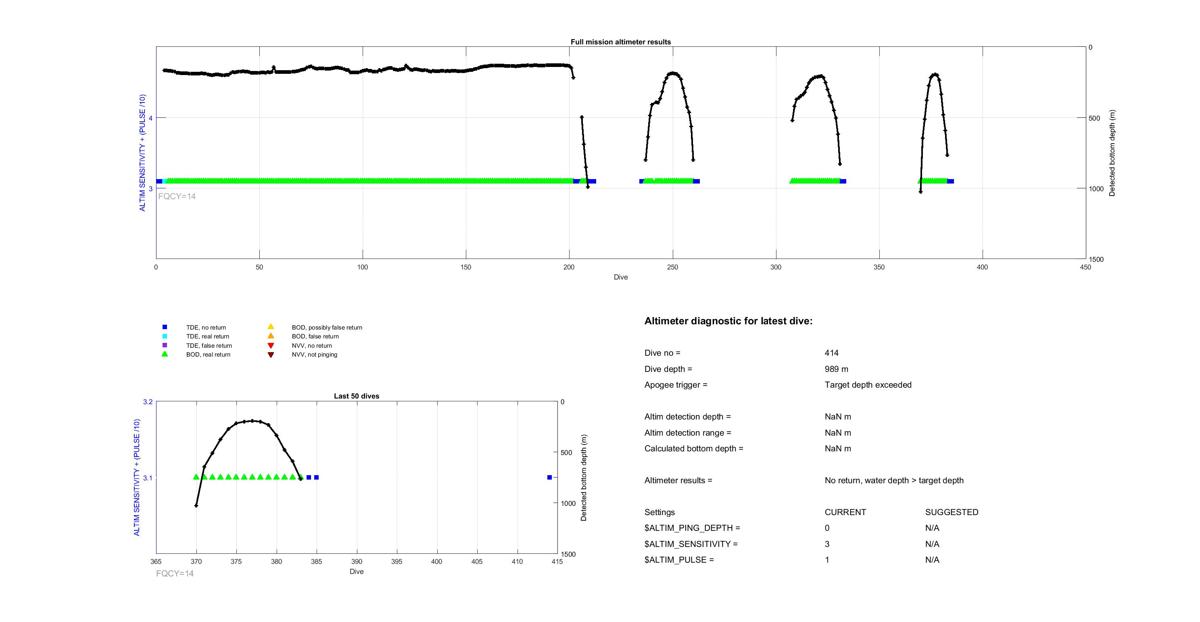
Task: Select the 'NVV, no return' legend label
Action: [312, 345]
